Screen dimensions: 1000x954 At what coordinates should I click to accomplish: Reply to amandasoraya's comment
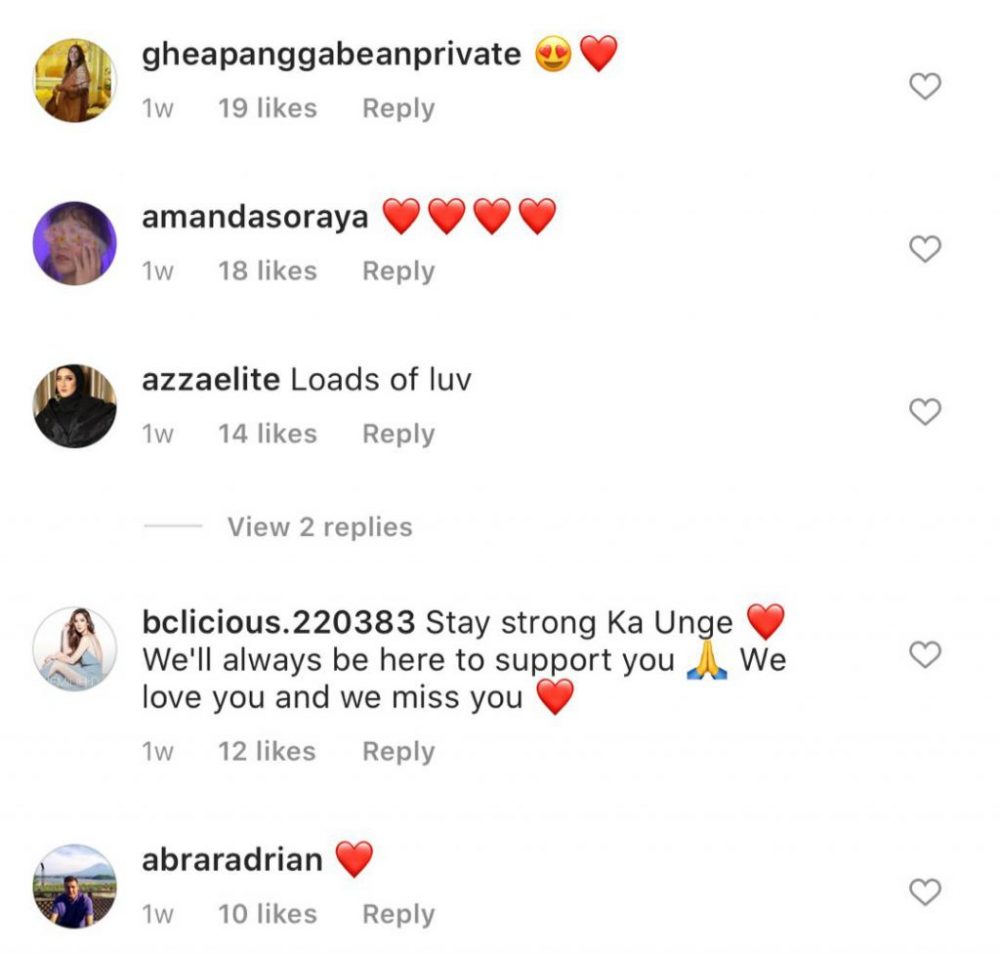click(398, 271)
